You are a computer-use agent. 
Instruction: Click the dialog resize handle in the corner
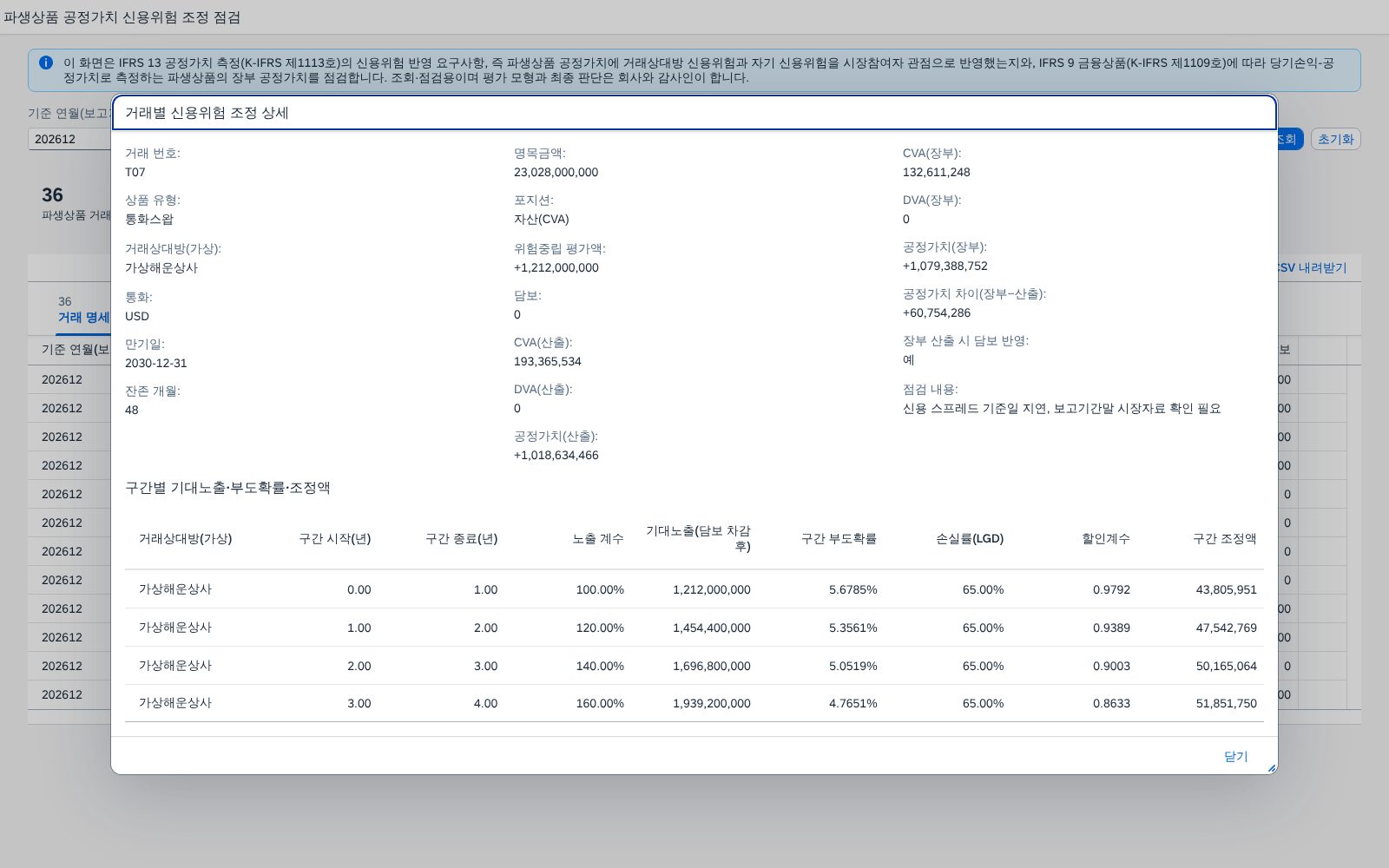(x=1271, y=768)
